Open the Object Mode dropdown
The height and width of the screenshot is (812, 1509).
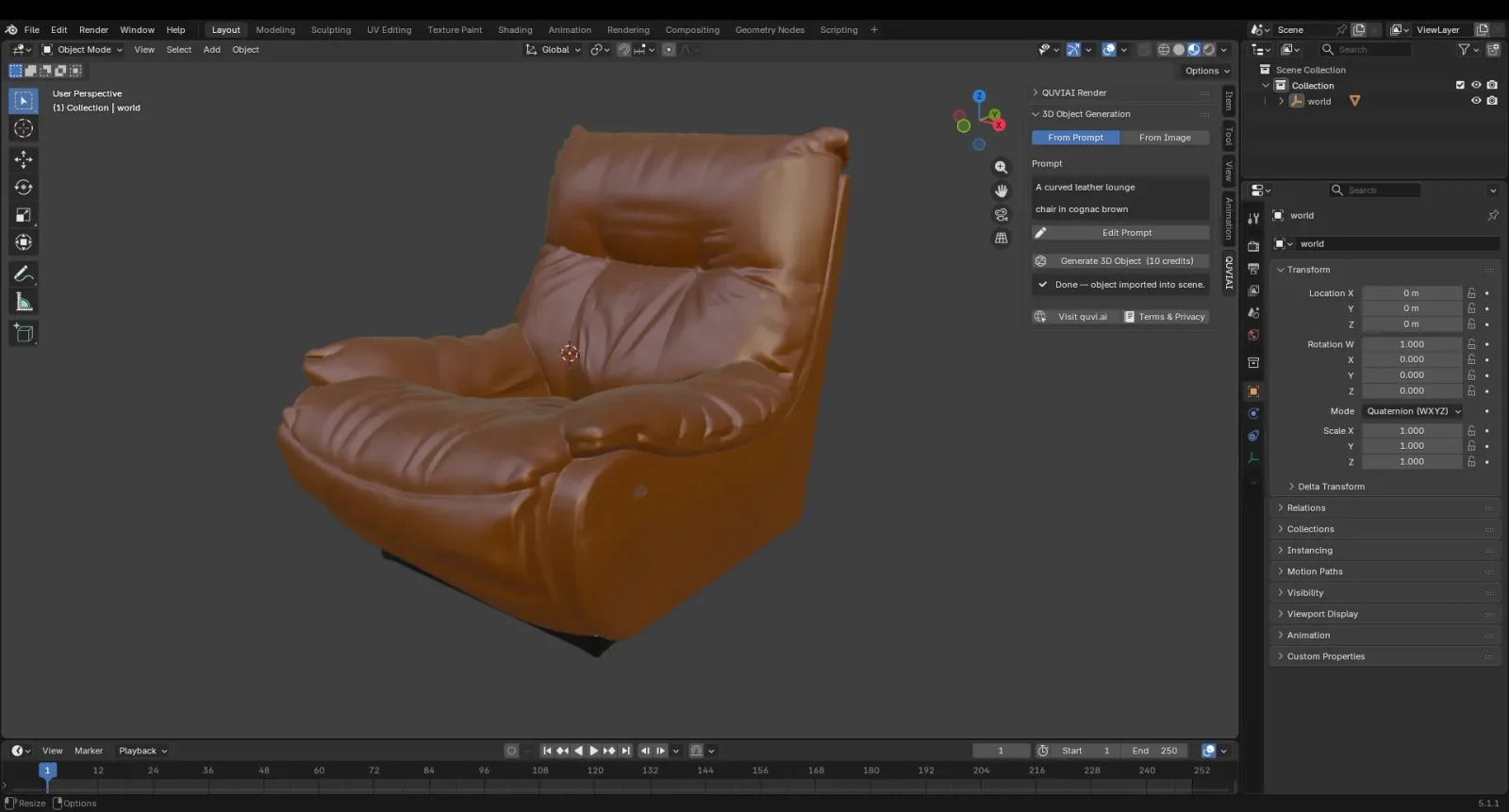click(x=82, y=50)
